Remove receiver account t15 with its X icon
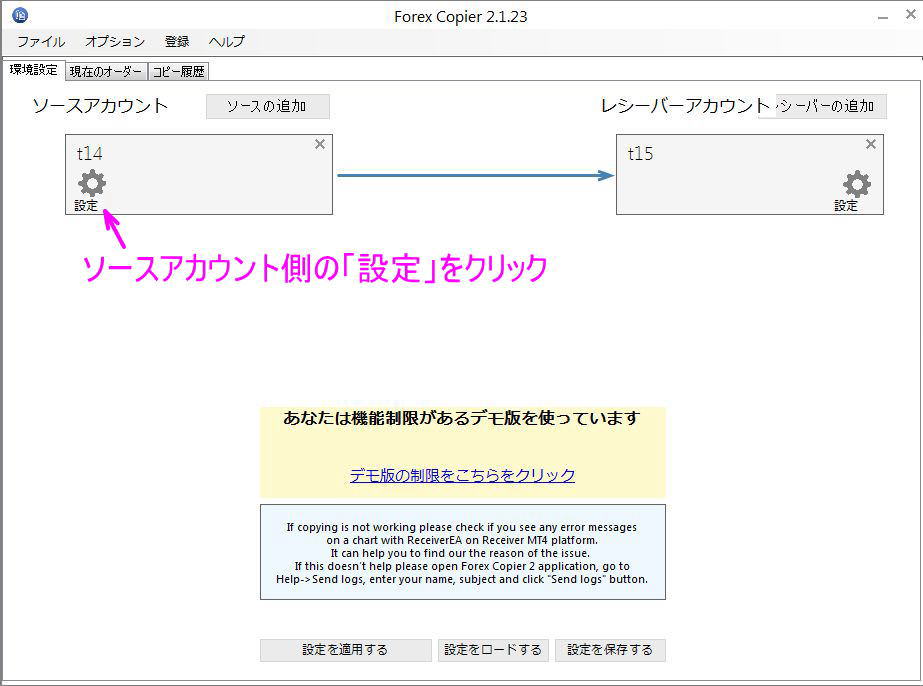This screenshot has height=686, width=923. 870,144
